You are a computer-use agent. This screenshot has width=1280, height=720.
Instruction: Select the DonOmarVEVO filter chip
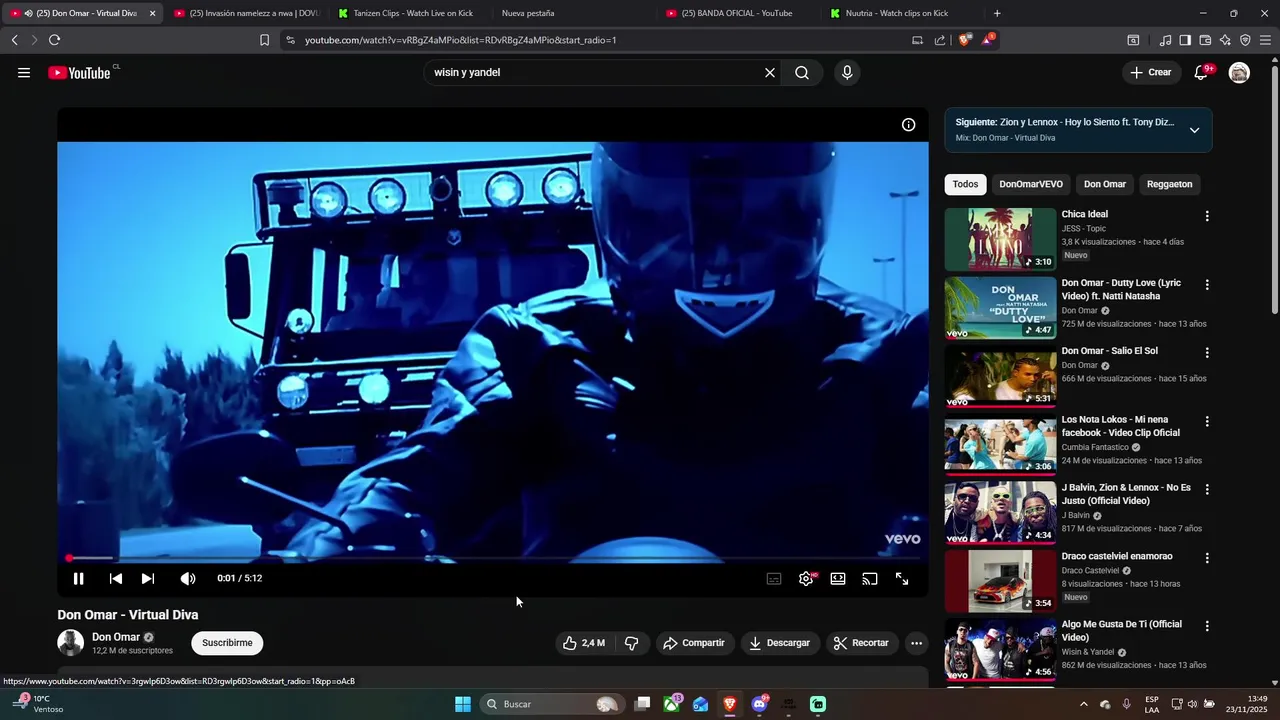point(1031,184)
